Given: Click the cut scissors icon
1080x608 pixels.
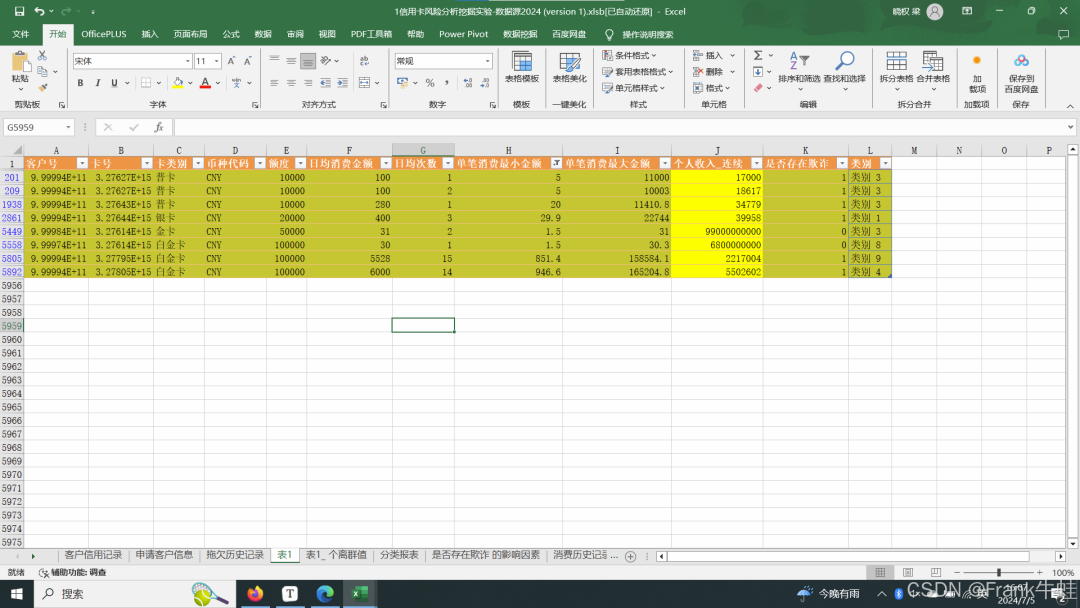Looking at the screenshot, I should 42,56.
